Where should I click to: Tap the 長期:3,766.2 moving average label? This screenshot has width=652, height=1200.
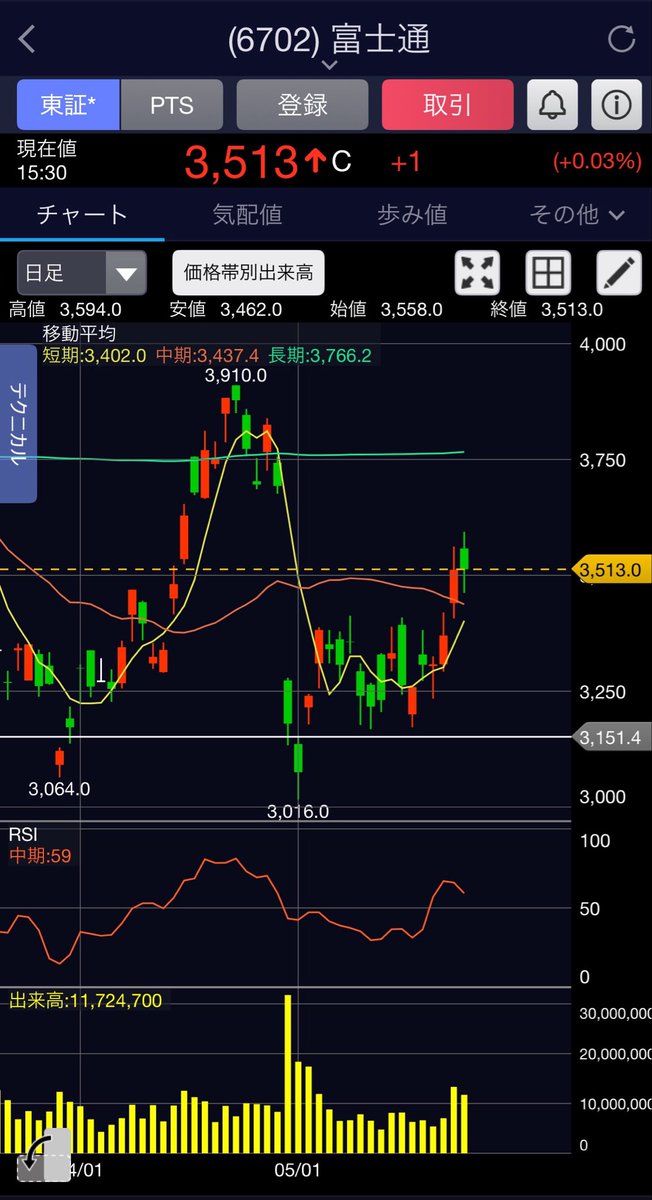(x=319, y=355)
